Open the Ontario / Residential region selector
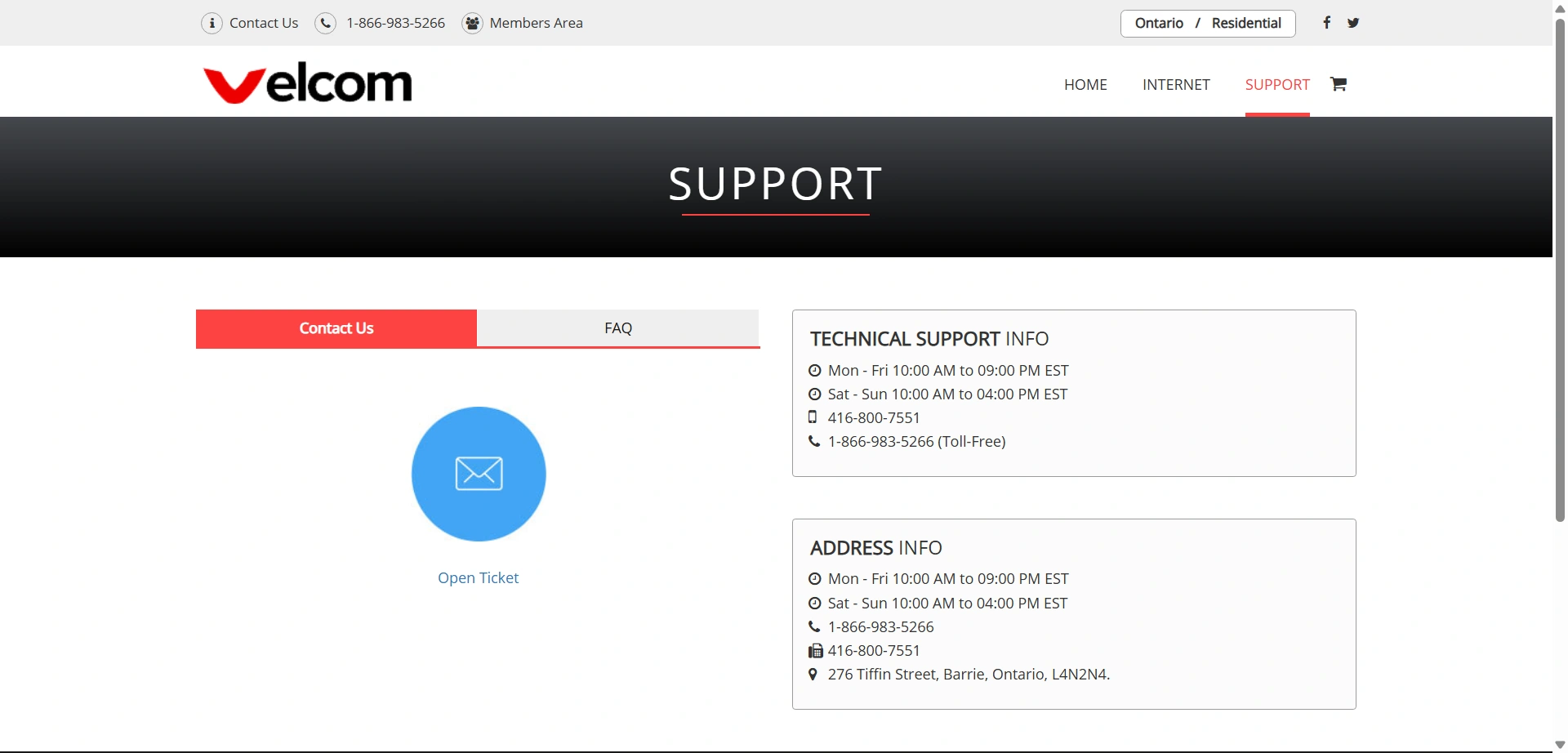The width and height of the screenshot is (1568, 753). pyautogui.click(x=1207, y=23)
